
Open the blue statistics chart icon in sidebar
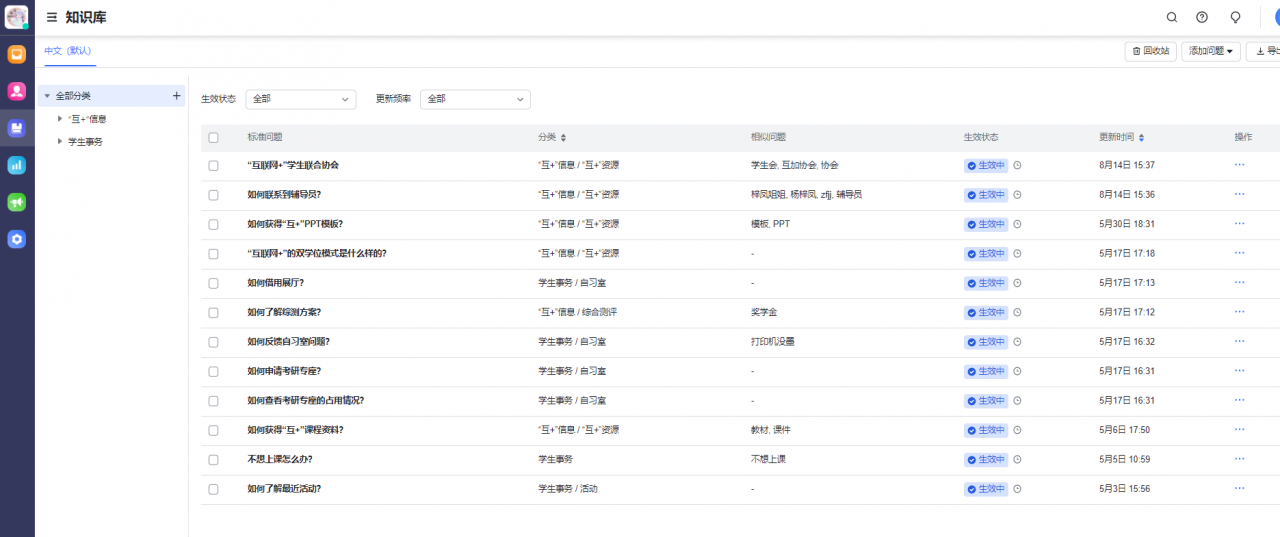[x=17, y=166]
